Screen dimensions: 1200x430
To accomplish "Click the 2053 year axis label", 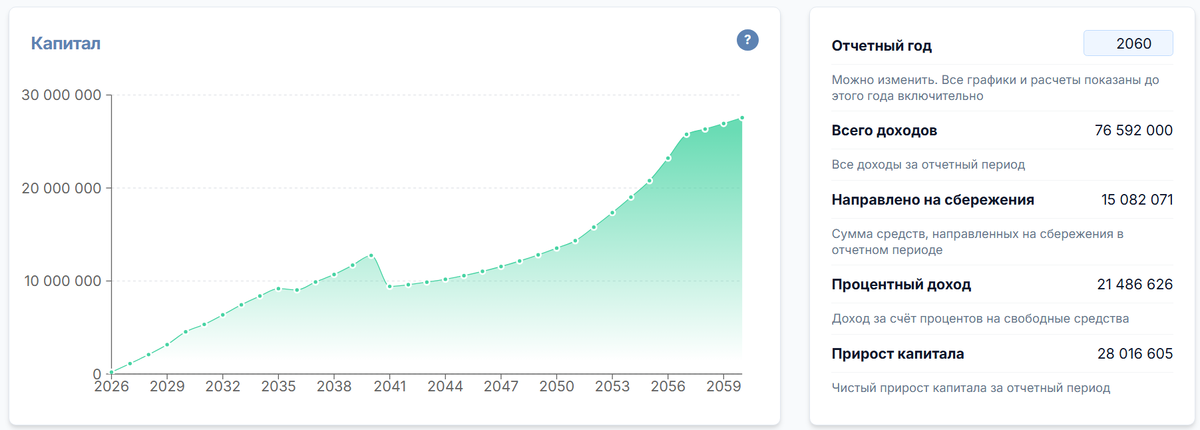I will pos(613,387).
